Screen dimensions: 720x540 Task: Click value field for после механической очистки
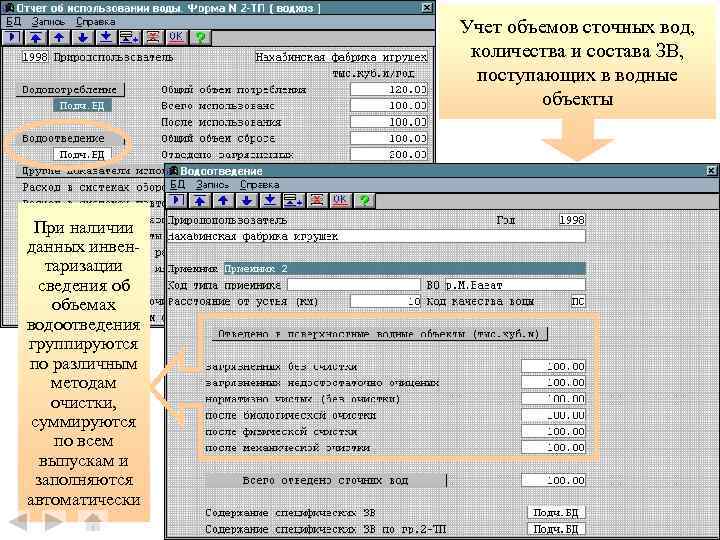pyautogui.click(x=553, y=448)
